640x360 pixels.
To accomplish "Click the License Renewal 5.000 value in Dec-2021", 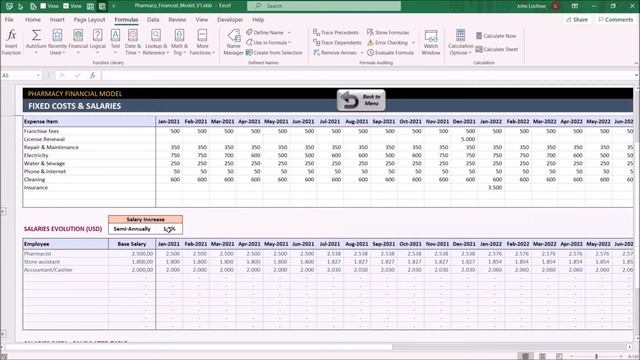I will pos(468,139).
